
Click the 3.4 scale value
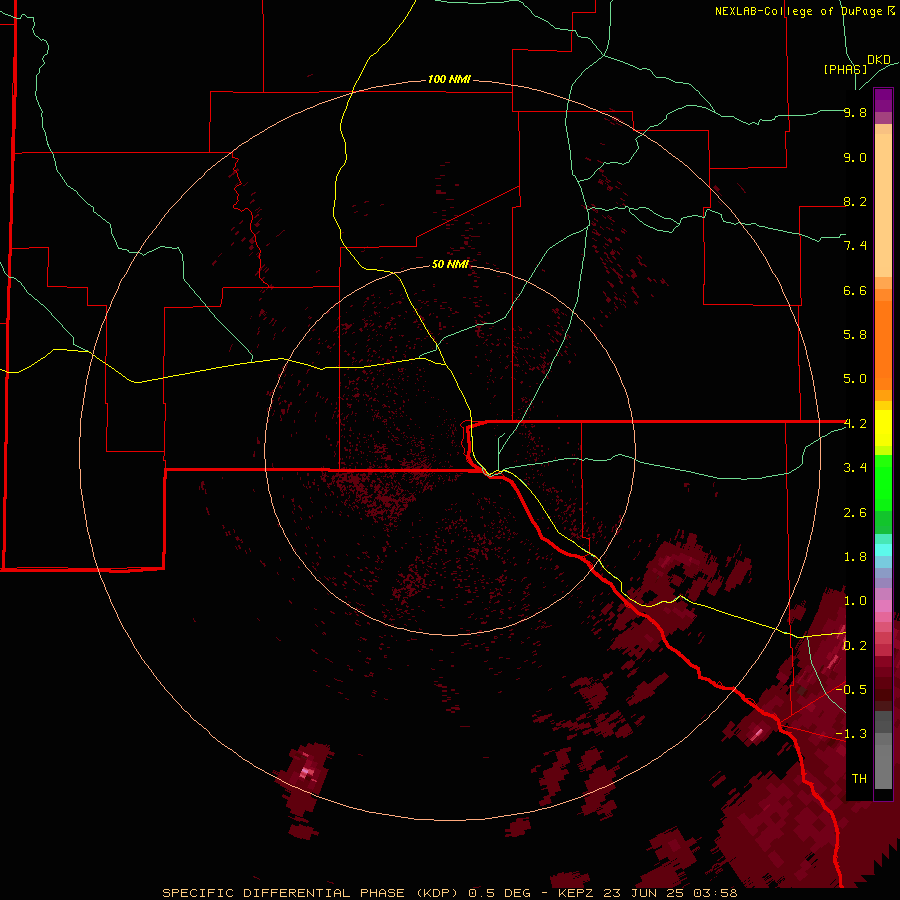[x=855, y=468]
